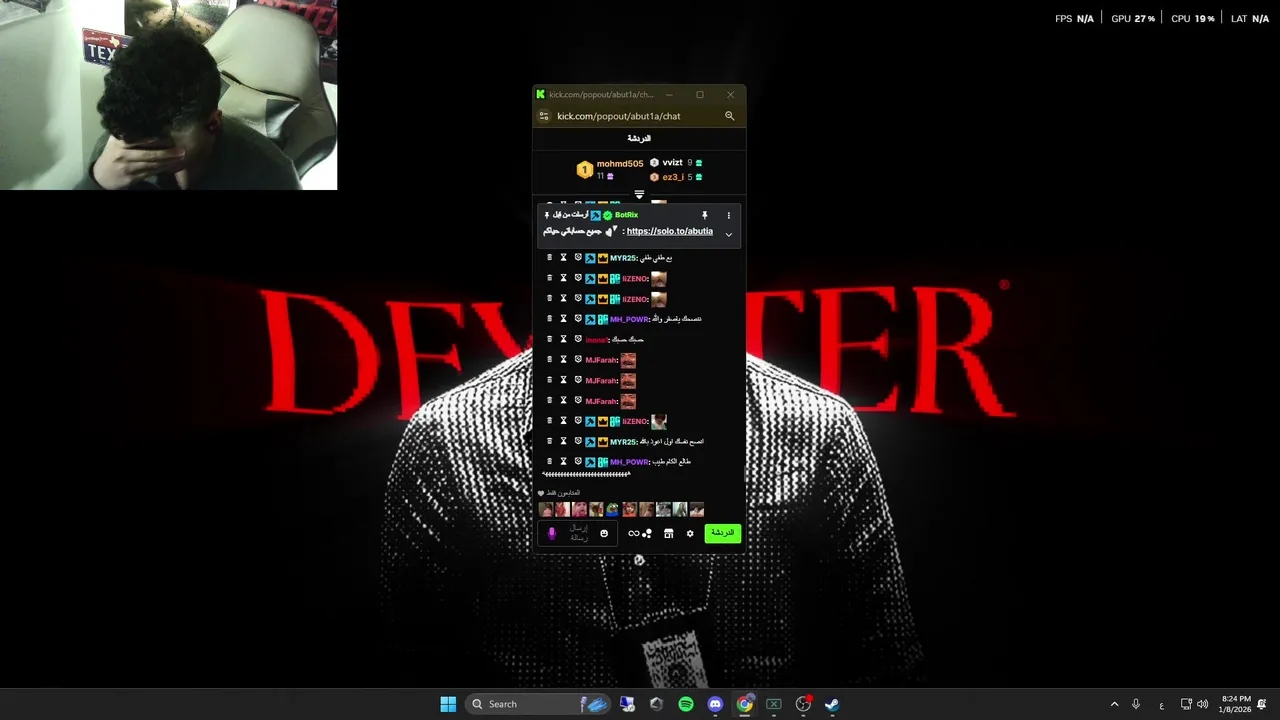The width and height of the screenshot is (1280, 720).
Task: Open the infinity channel points icon
Action: [633, 533]
